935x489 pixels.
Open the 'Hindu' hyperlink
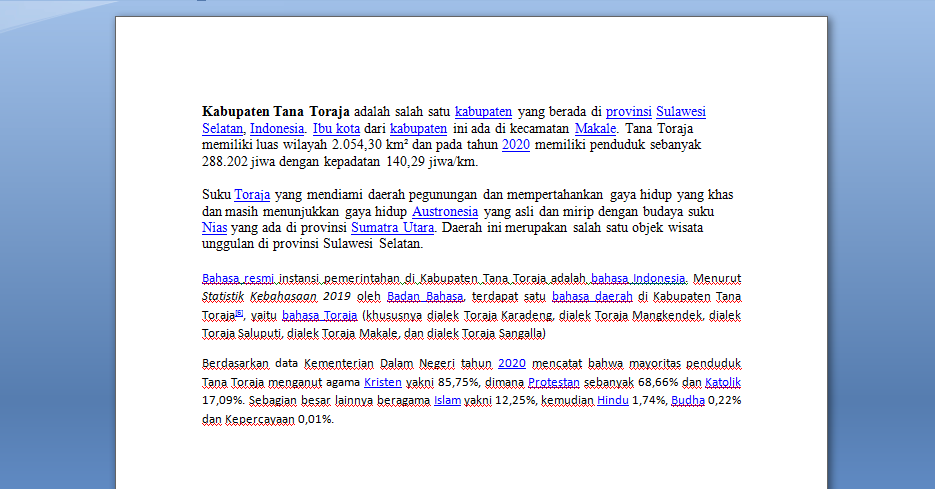pos(612,400)
